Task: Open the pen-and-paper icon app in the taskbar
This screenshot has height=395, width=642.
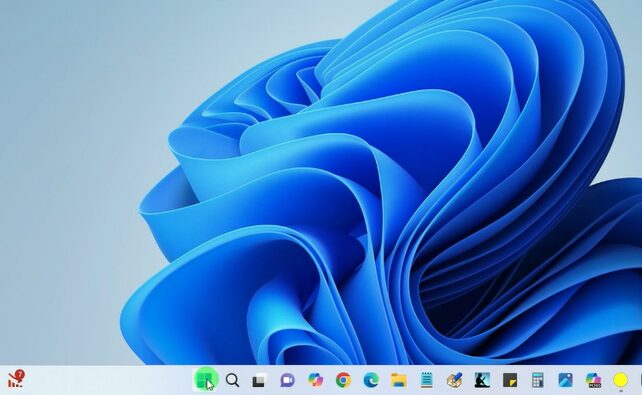Action: pos(454,380)
